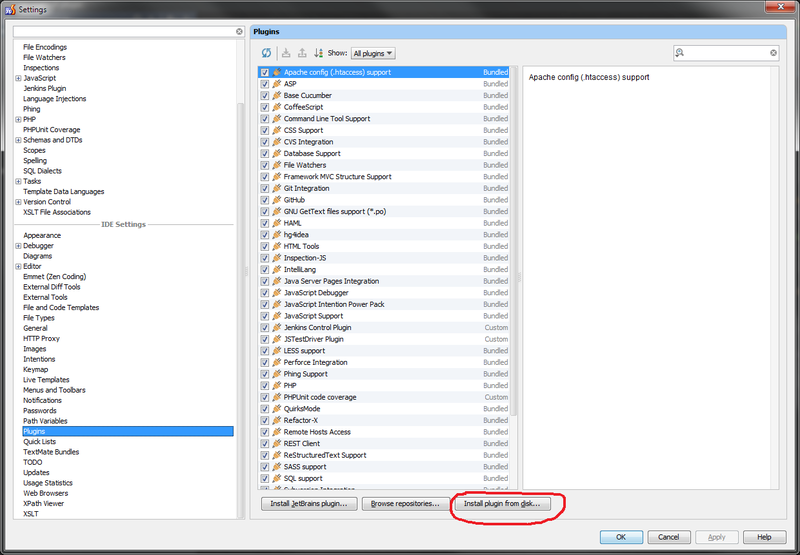
Task: Disable the JSTestDriver Plugin checkbox
Action: click(x=265, y=339)
